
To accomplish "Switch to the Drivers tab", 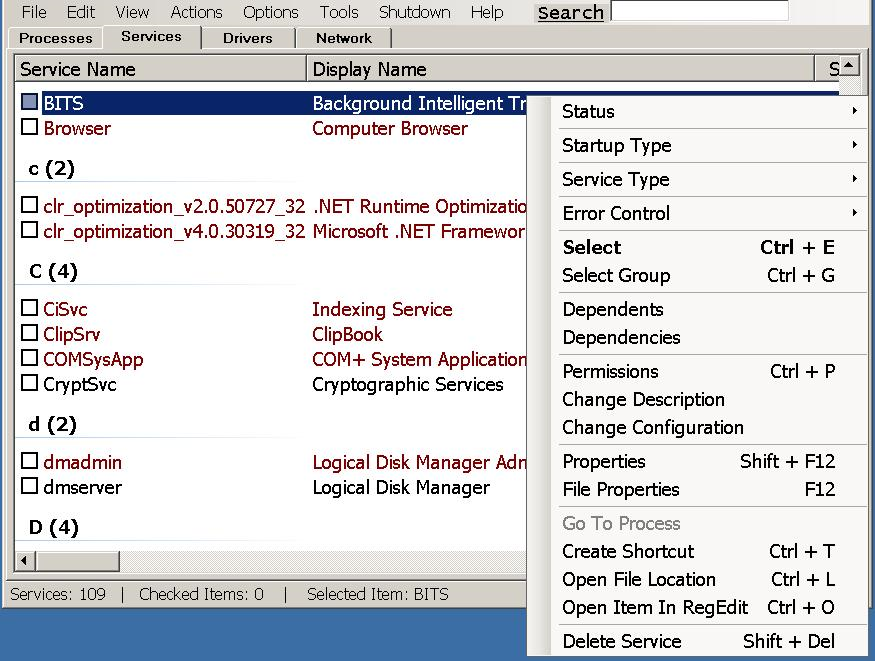I will click(248, 38).
